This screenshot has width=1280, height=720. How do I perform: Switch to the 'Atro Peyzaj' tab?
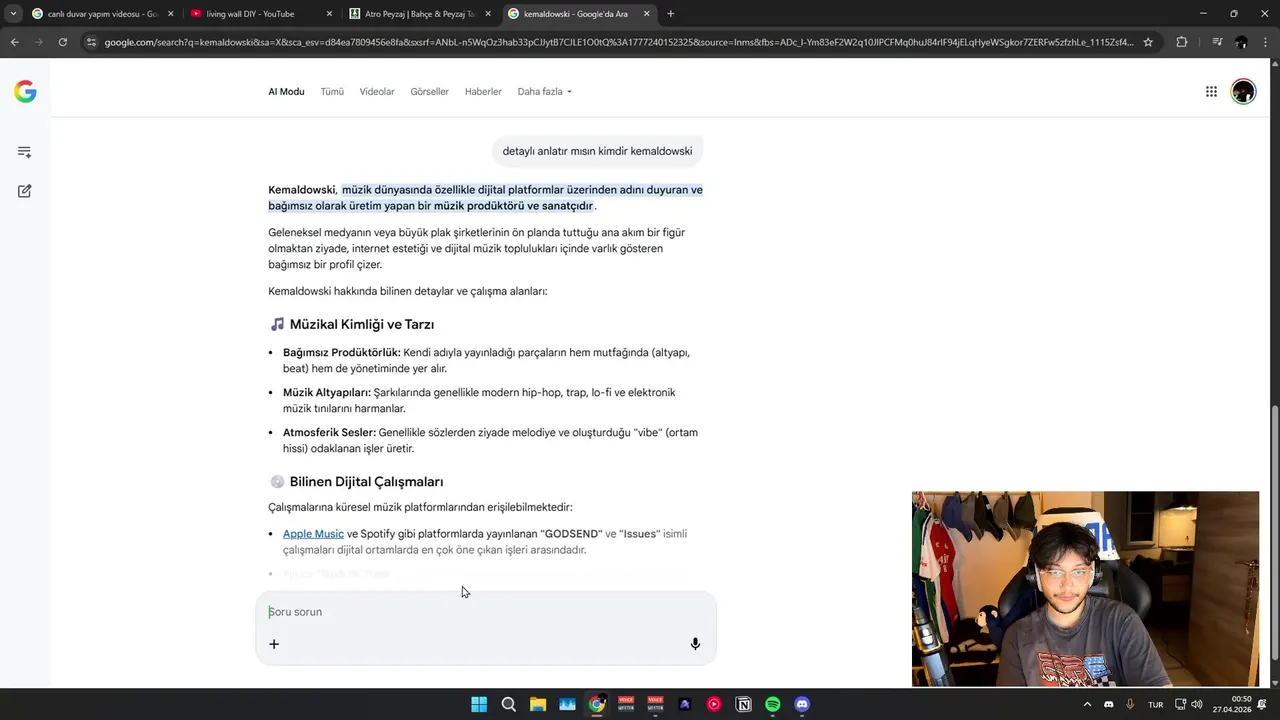(x=420, y=14)
